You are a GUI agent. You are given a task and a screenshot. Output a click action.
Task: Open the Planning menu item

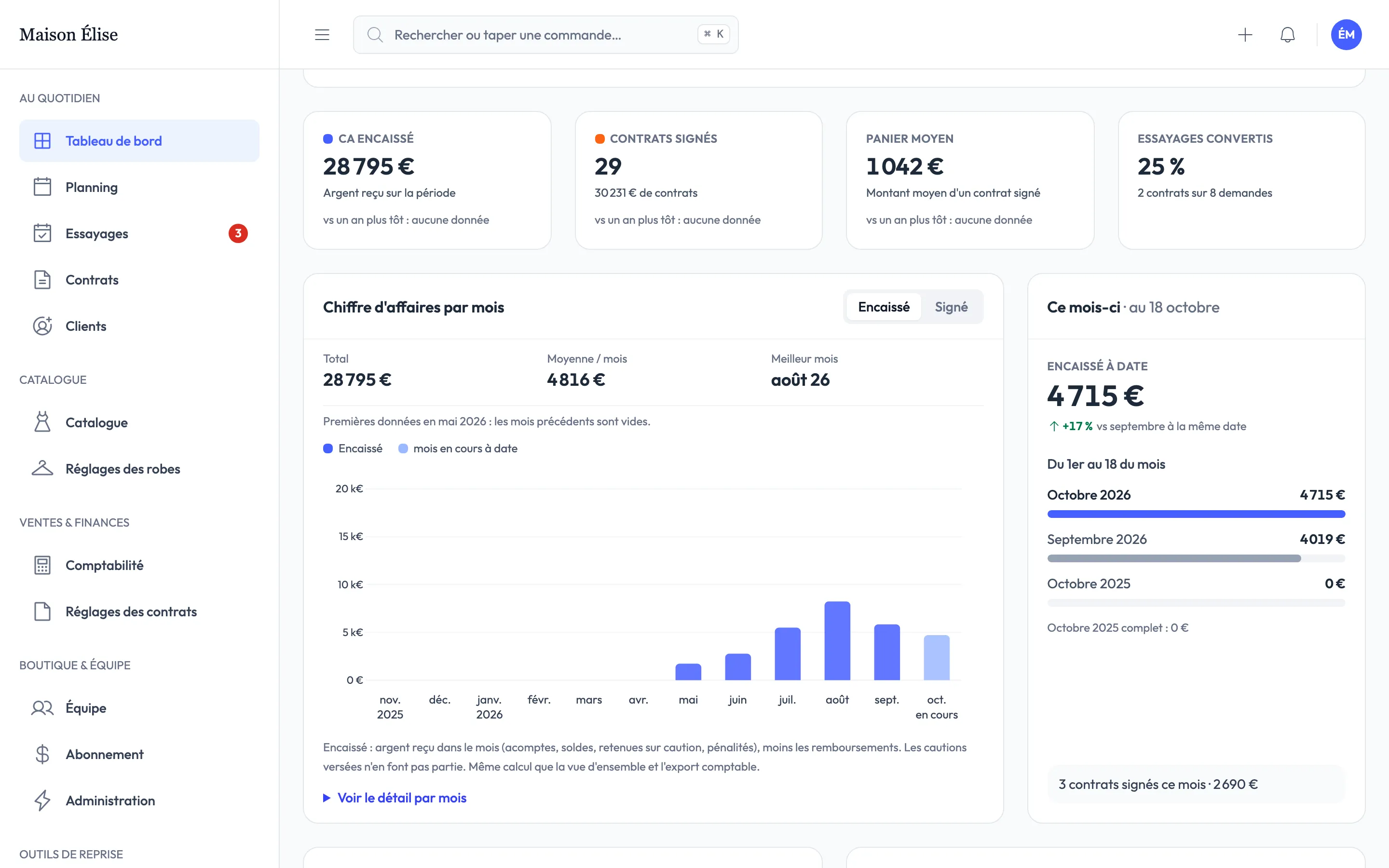tap(139, 187)
